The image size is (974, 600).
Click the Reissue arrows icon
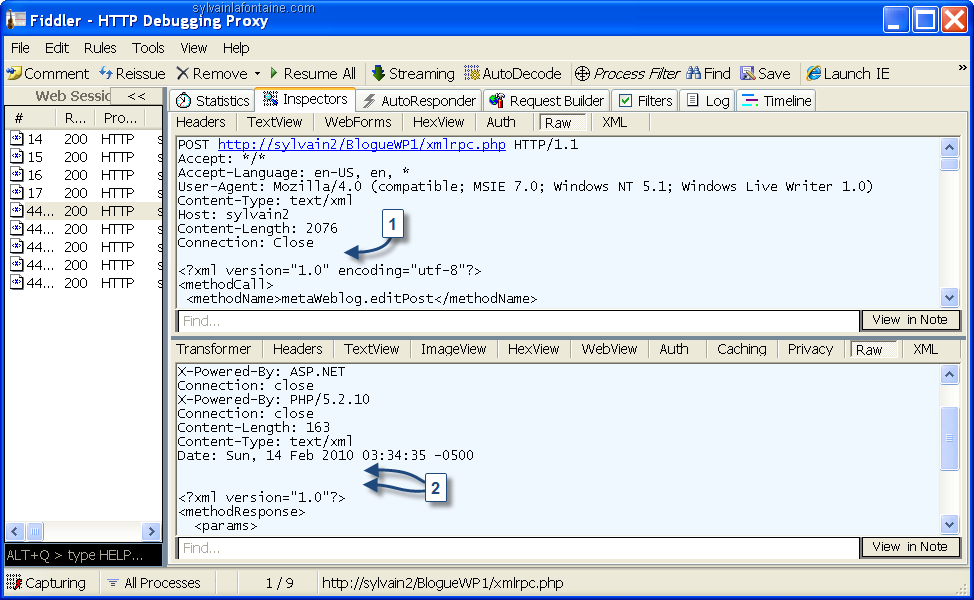coord(106,73)
